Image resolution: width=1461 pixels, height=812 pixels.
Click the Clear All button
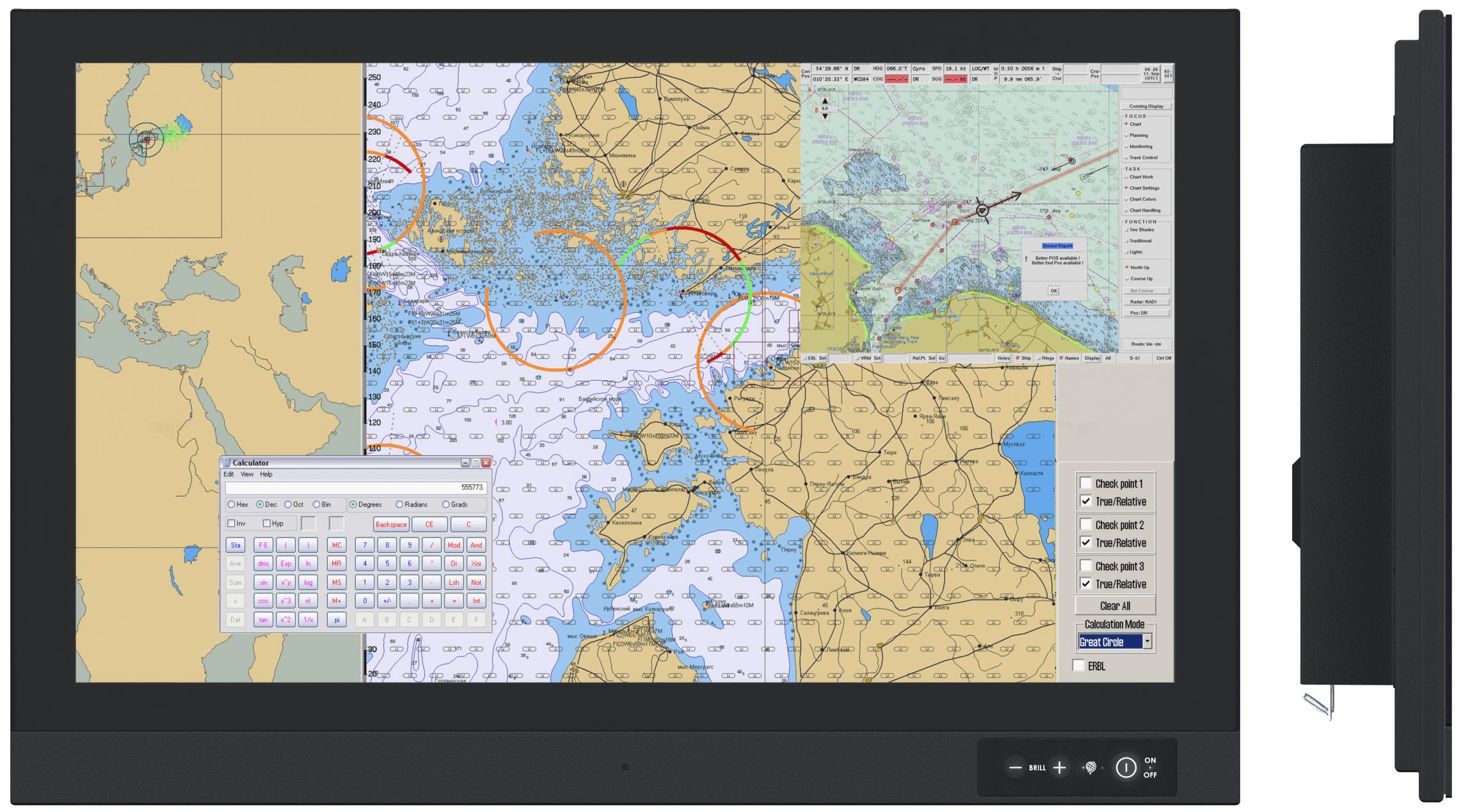(1115, 605)
